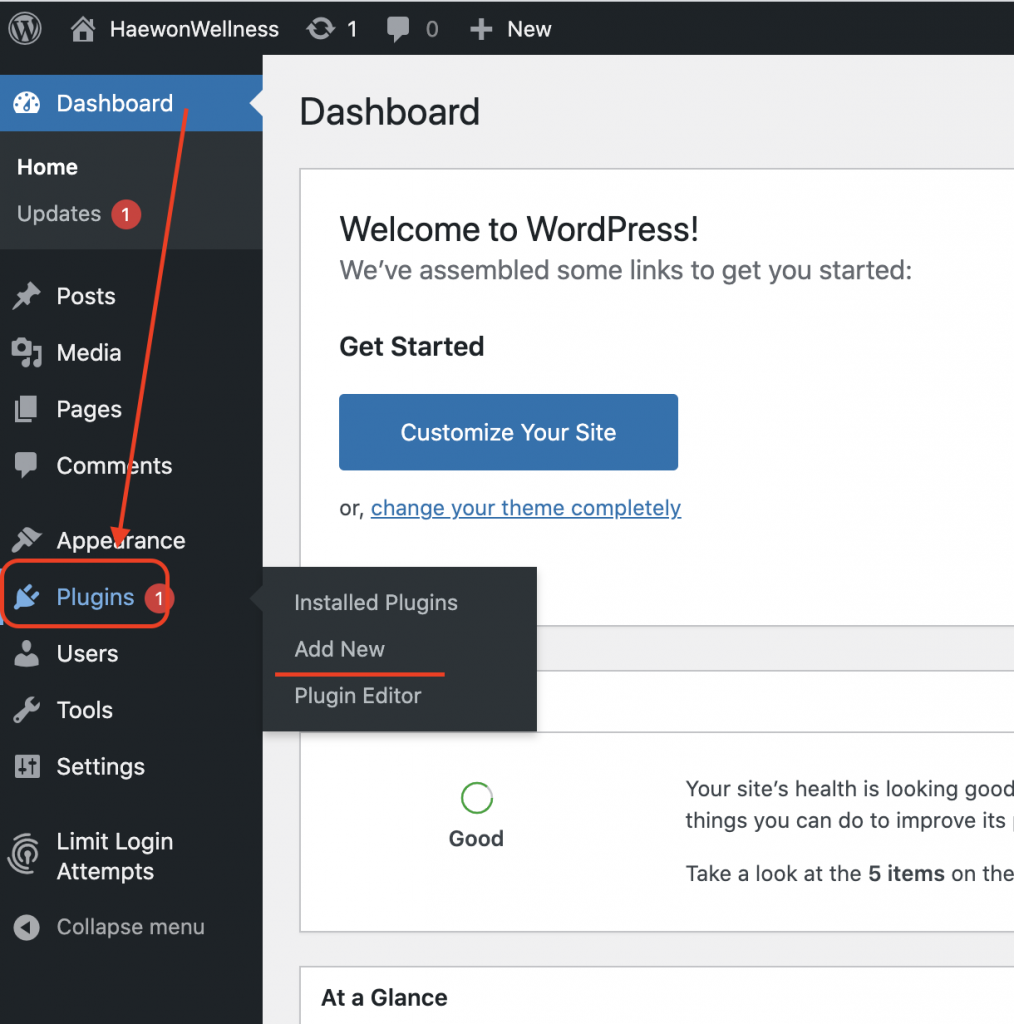Click the Plugins plug icon
Viewport: 1014px width, 1024px height.
[x=27, y=597]
